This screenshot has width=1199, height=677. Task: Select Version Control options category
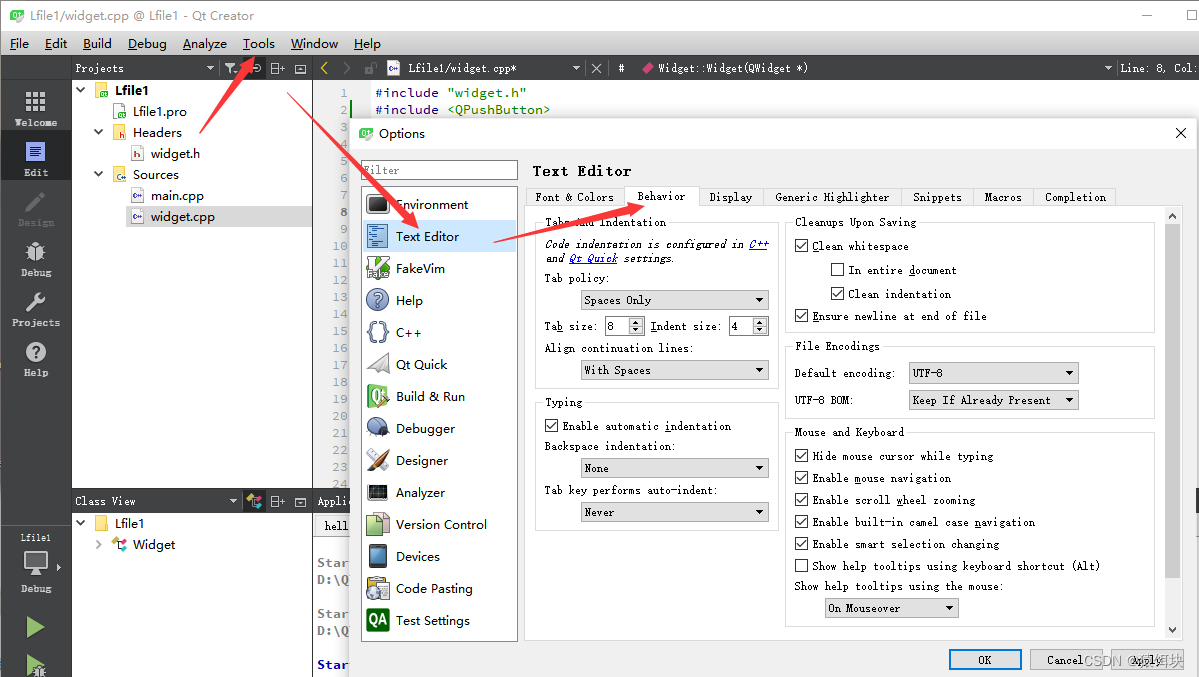[x=440, y=525]
